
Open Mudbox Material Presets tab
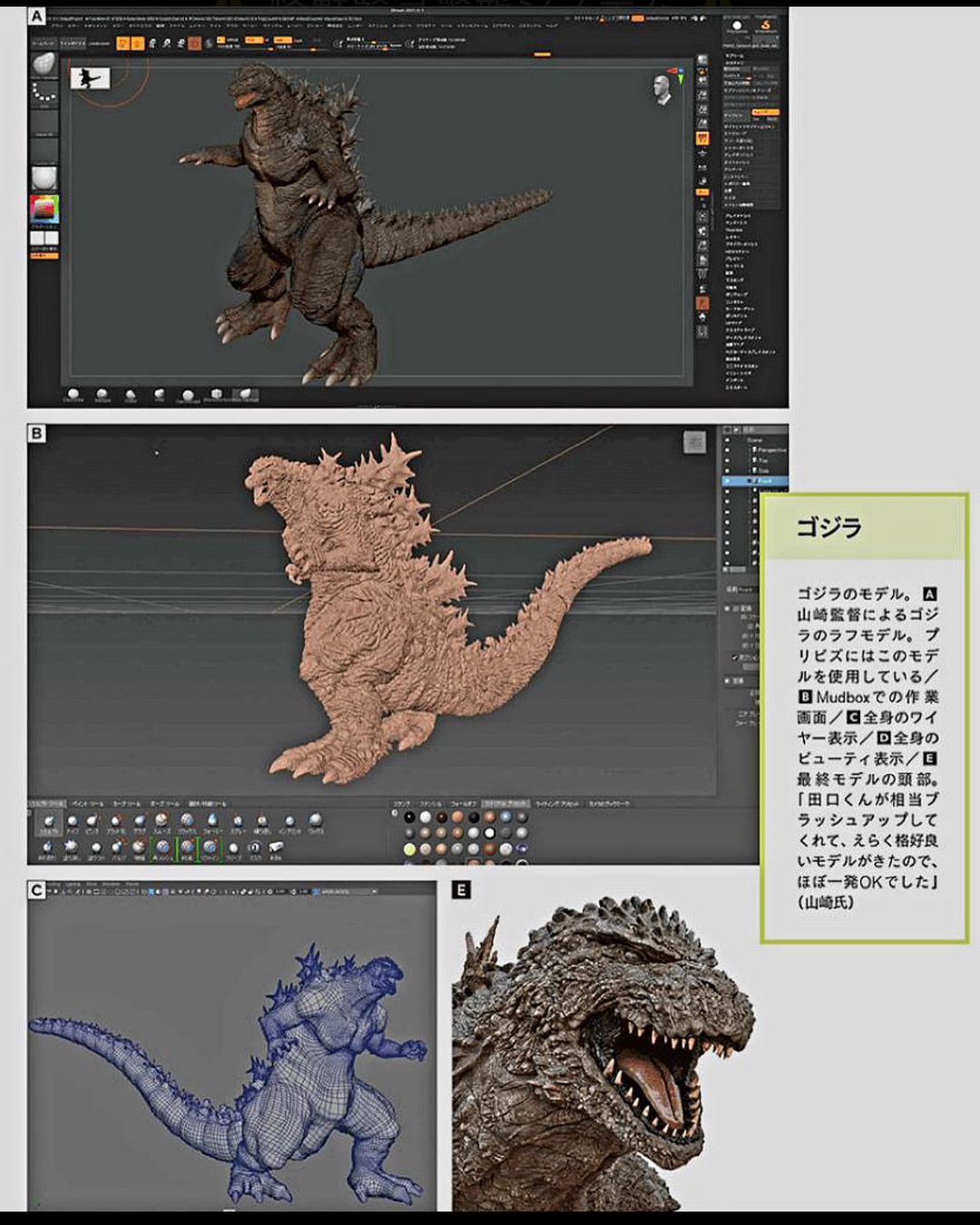coord(506,804)
